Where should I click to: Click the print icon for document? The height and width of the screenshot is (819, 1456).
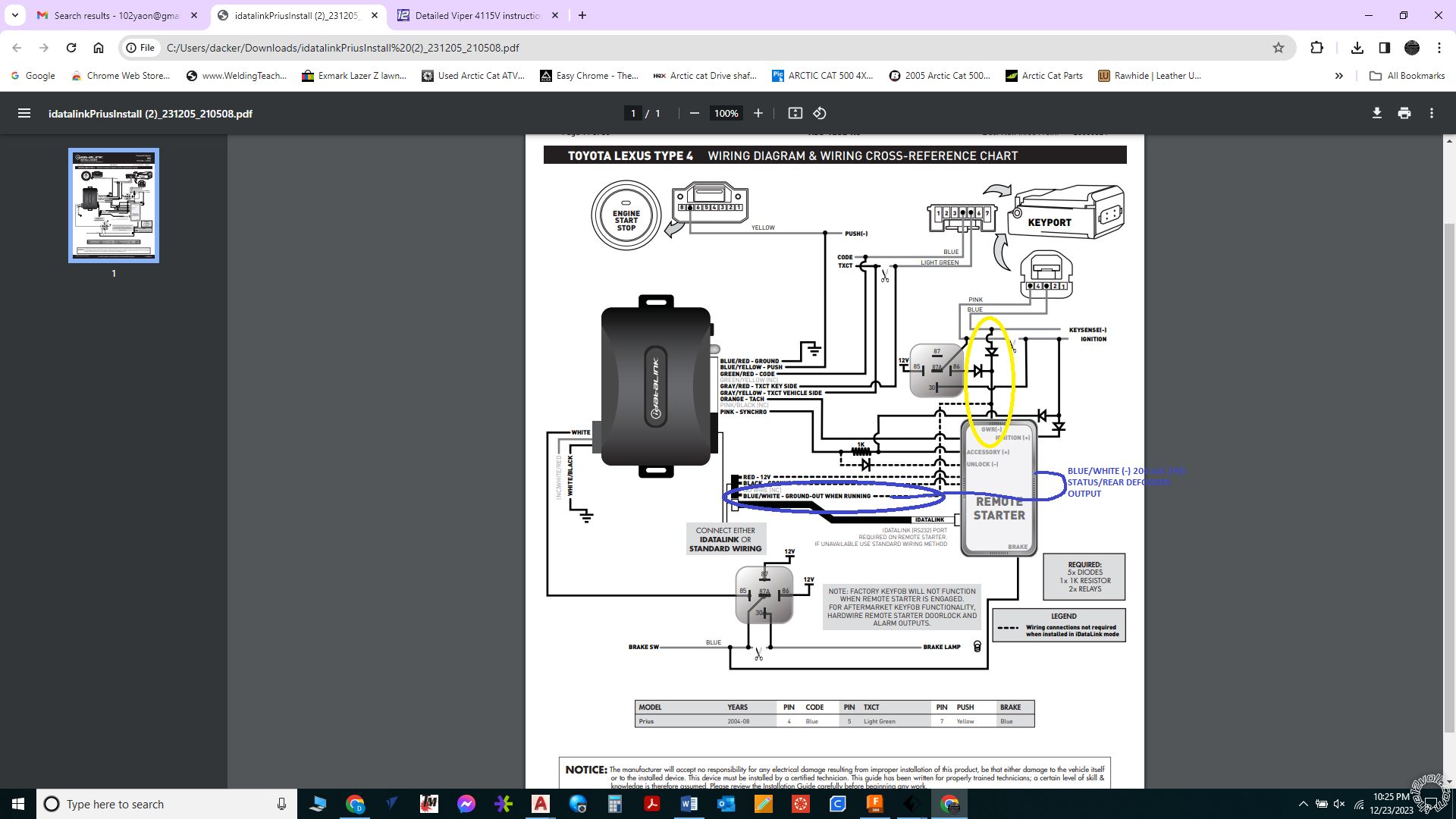pyautogui.click(x=1404, y=112)
